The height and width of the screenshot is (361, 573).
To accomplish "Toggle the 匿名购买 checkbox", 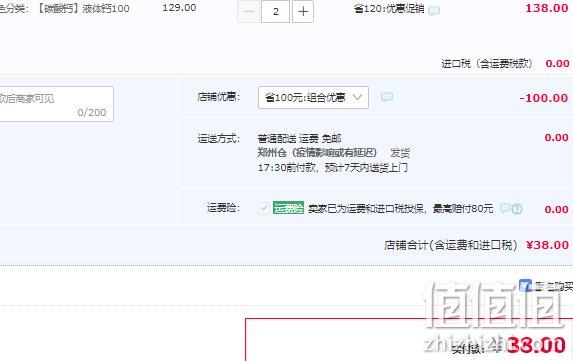I will coord(525,285).
